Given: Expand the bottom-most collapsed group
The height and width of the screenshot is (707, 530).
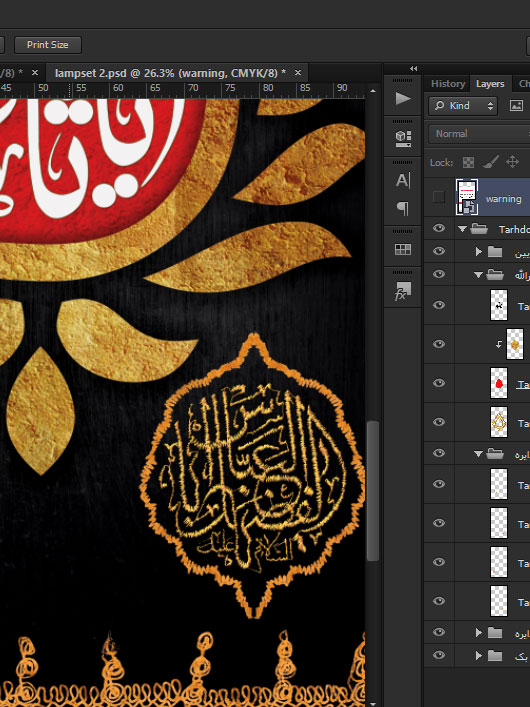Looking at the screenshot, I should tap(479, 656).
